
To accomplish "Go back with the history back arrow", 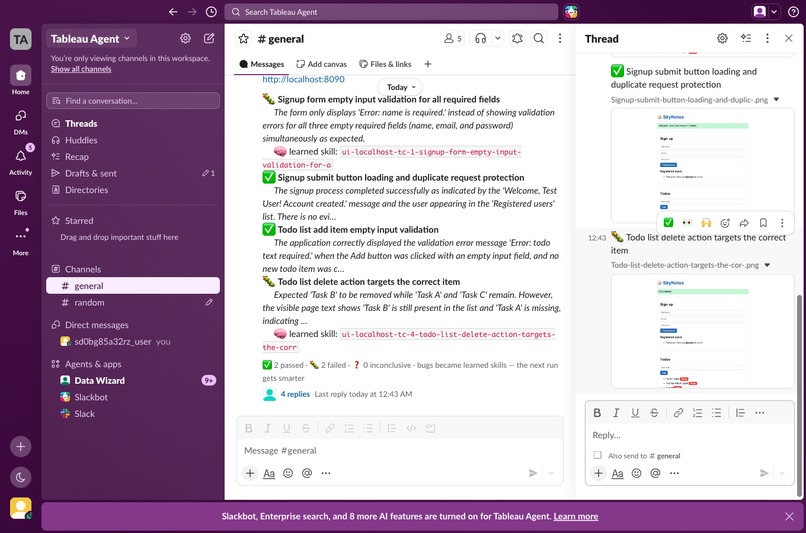I will point(173,12).
